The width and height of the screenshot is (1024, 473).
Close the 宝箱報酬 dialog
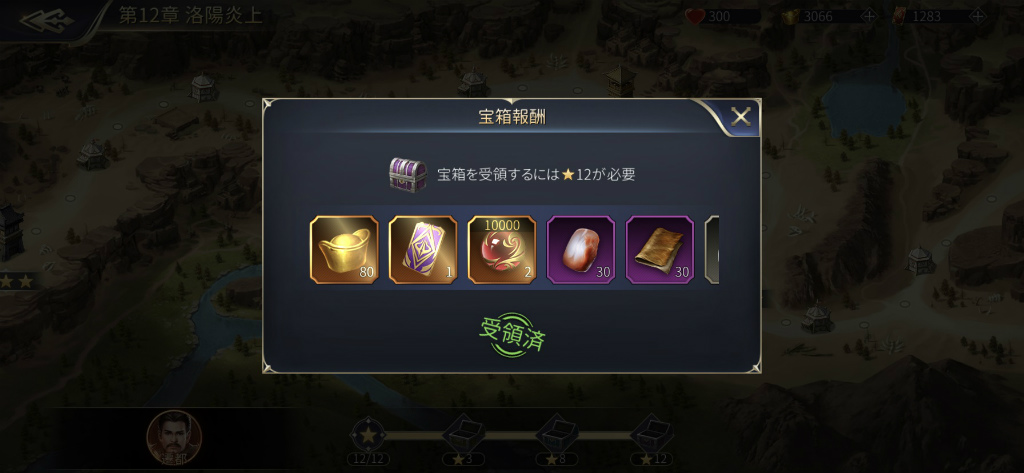(740, 118)
